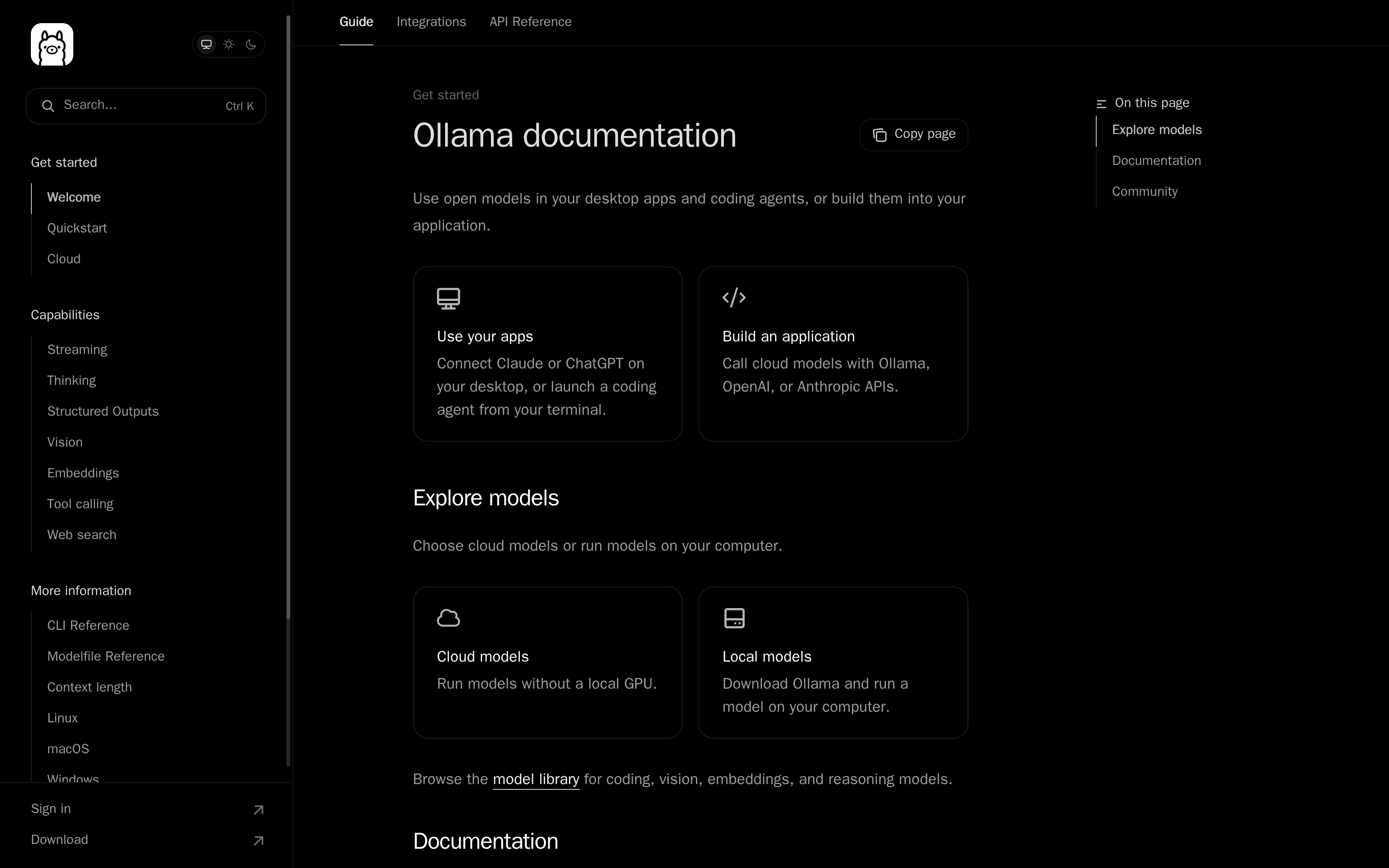Click the On this page list icon
Viewport: 1389px width, 868px height.
(x=1101, y=104)
